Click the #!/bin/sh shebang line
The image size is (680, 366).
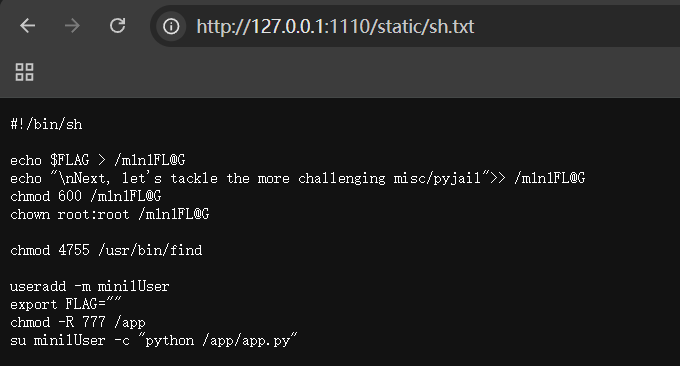click(x=46, y=124)
